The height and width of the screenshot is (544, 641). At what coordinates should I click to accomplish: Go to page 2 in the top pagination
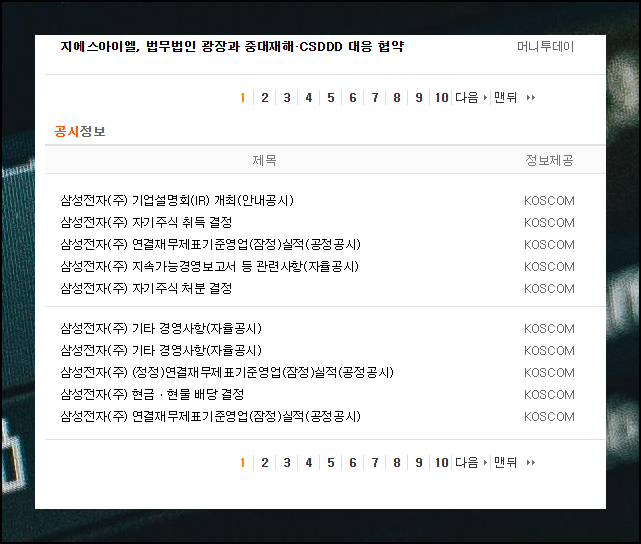point(265,98)
